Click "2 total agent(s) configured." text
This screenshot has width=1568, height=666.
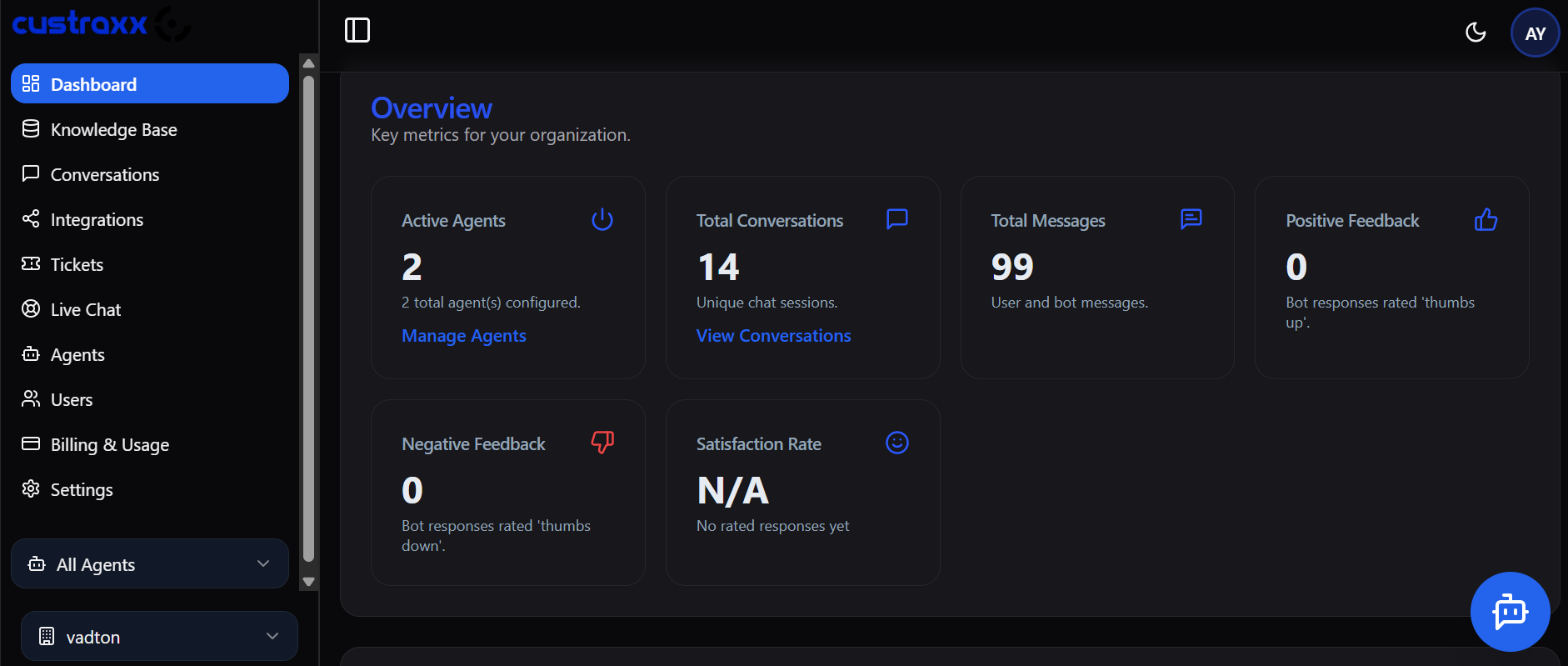pos(491,303)
